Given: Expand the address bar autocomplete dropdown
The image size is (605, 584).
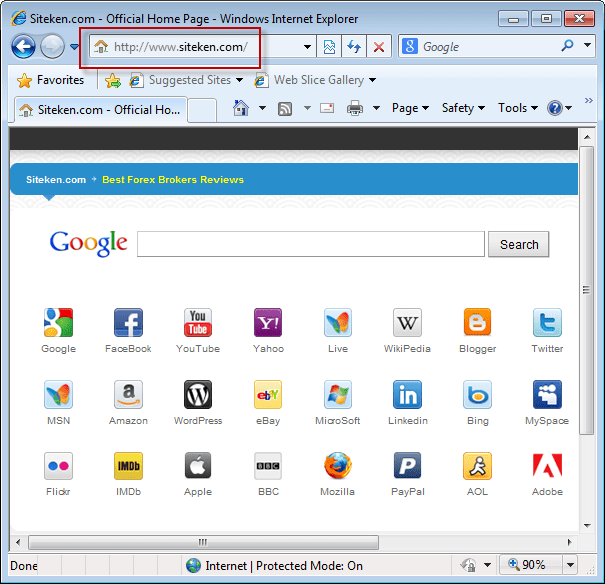Looking at the screenshot, I should tap(307, 47).
